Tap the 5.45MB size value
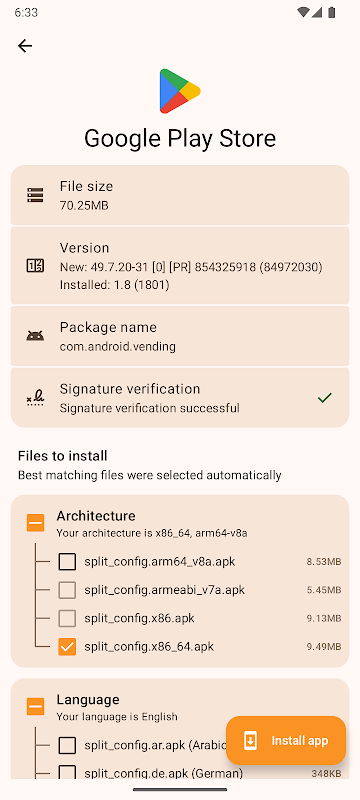The width and height of the screenshot is (360, 800). tap(324, 590)
